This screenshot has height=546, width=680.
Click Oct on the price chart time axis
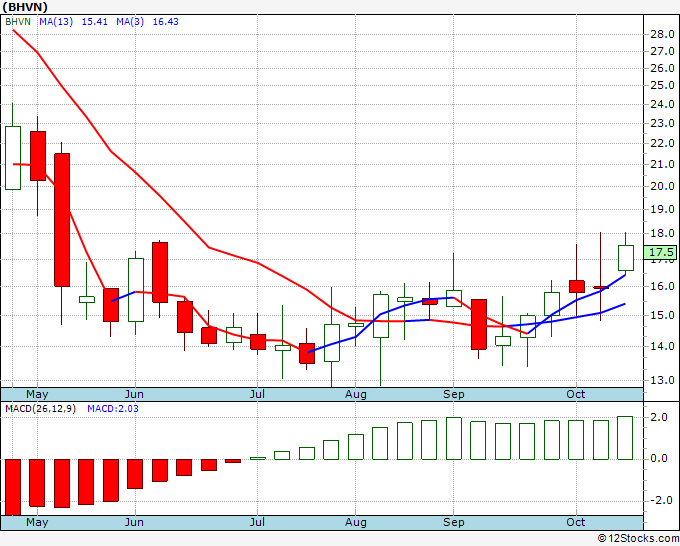coord(575,394)
